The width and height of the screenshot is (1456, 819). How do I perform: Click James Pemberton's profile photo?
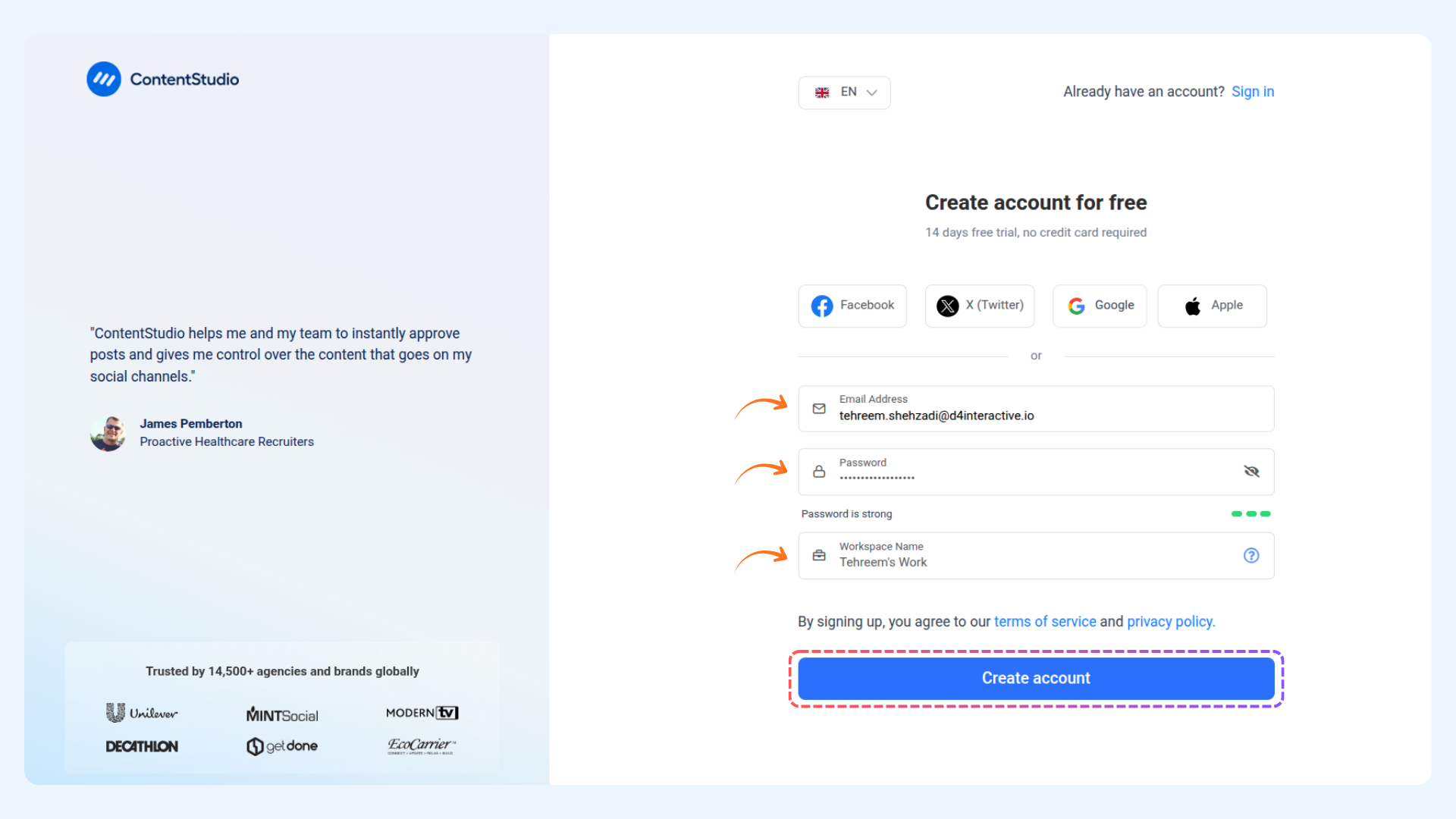(108, 433)
